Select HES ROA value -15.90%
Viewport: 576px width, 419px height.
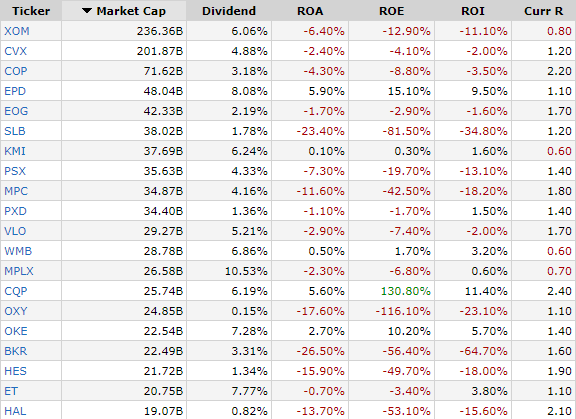click(x=321, y=371)
